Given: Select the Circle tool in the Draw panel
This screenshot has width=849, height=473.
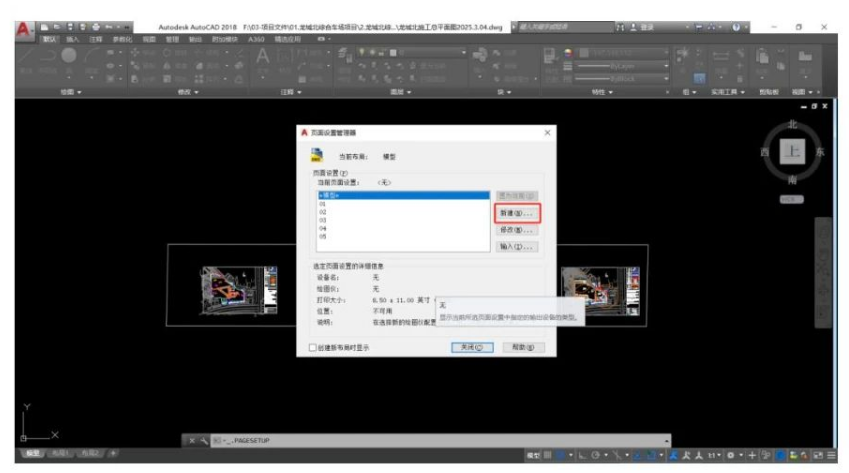Looking at the screenshot, I should pyautogui.click(x=69, y=55).
